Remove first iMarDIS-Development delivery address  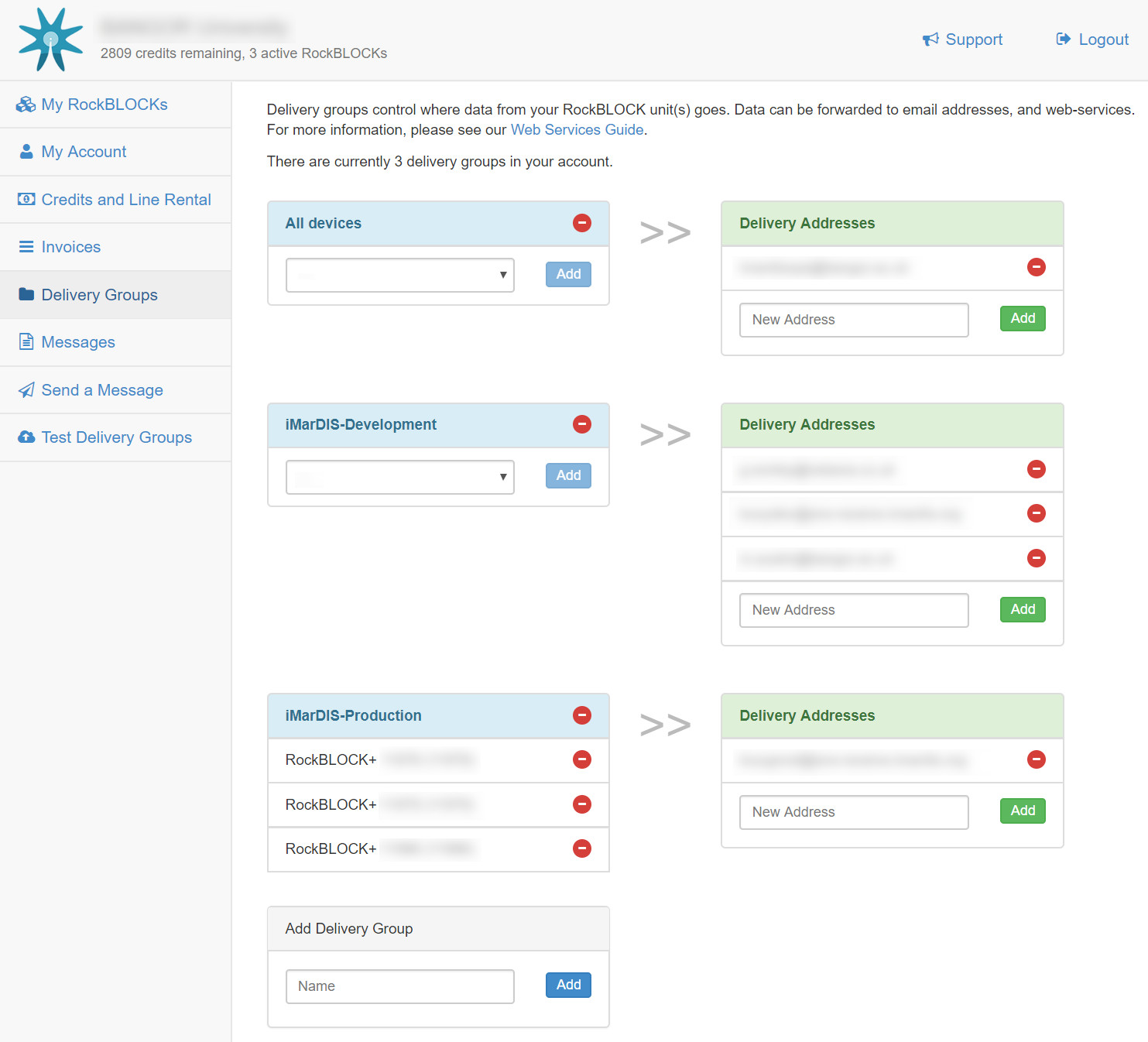[x=1037, y=469]
